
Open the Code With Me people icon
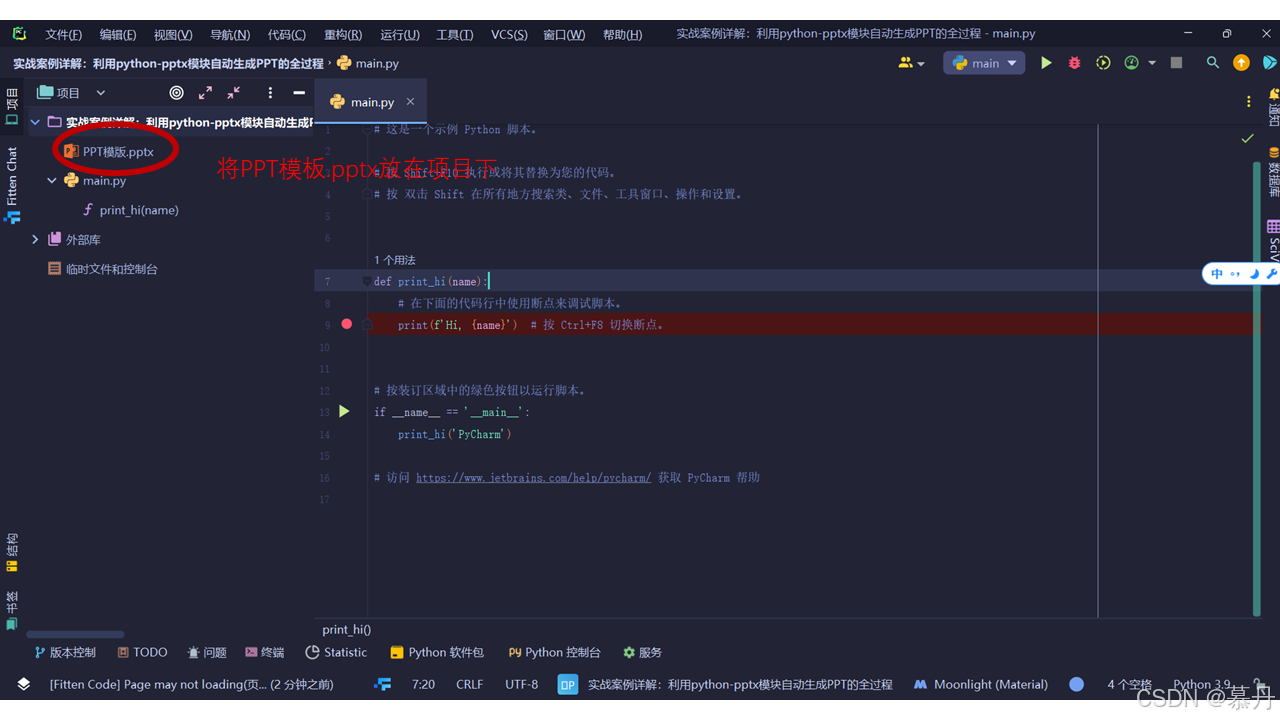pyautogui.click(x=906, y=63)
